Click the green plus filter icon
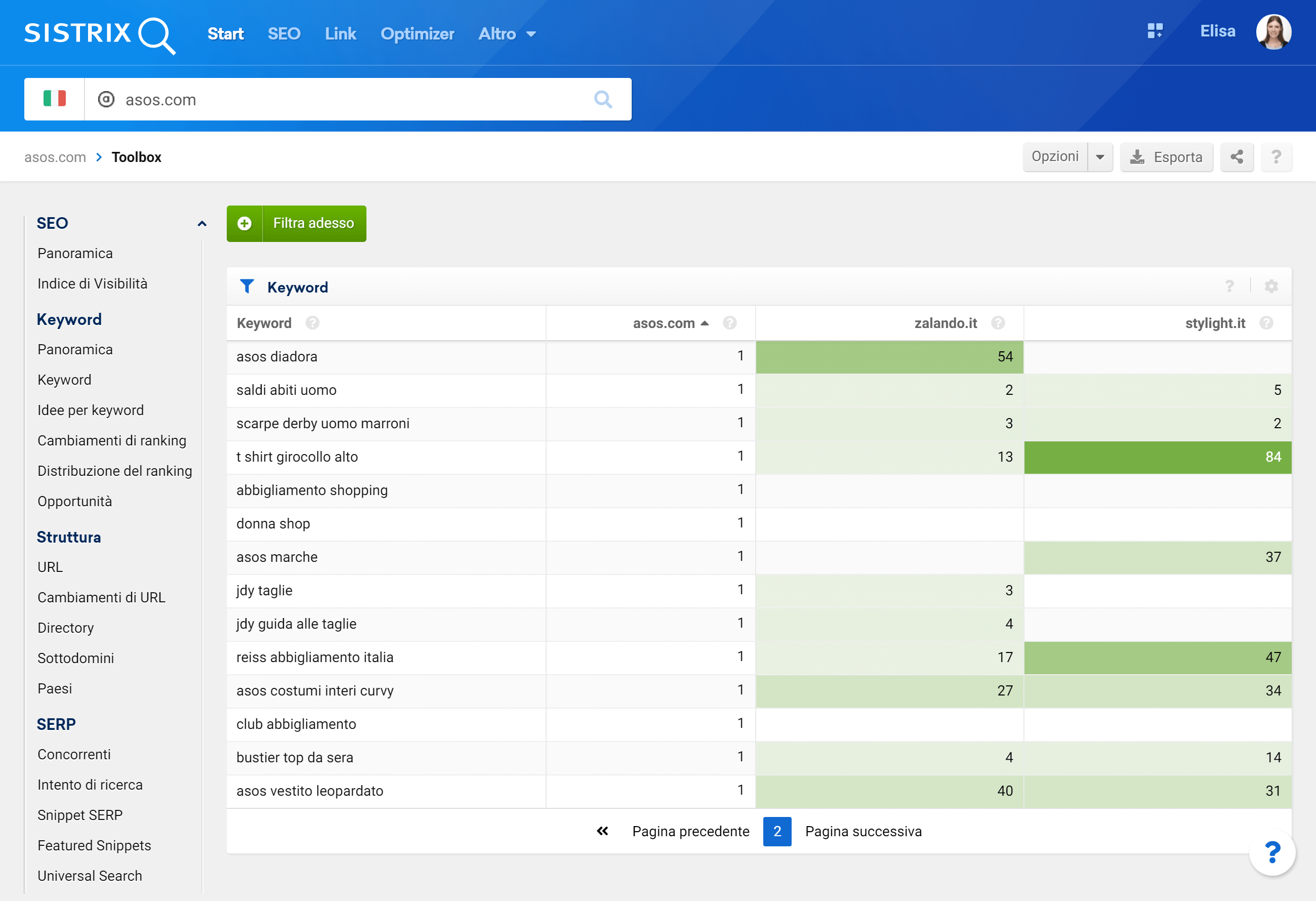Viewport: 1316px width, 901px height. pyautogui.click(x=244, y=223)
